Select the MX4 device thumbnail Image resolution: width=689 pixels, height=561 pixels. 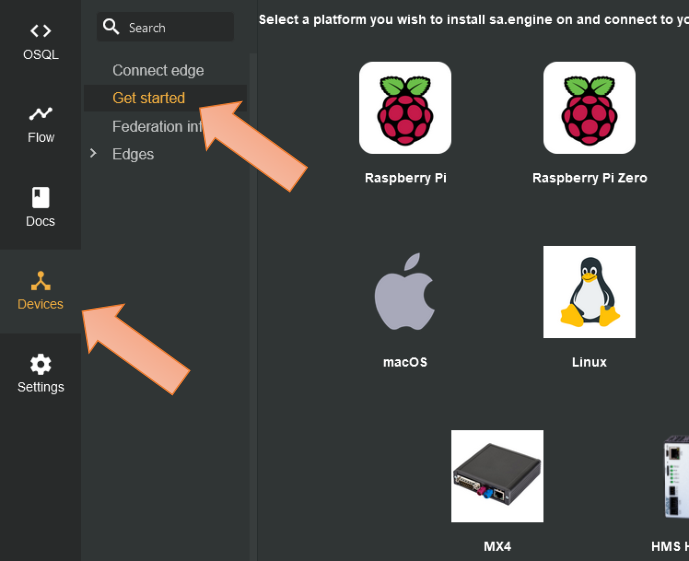497,476
